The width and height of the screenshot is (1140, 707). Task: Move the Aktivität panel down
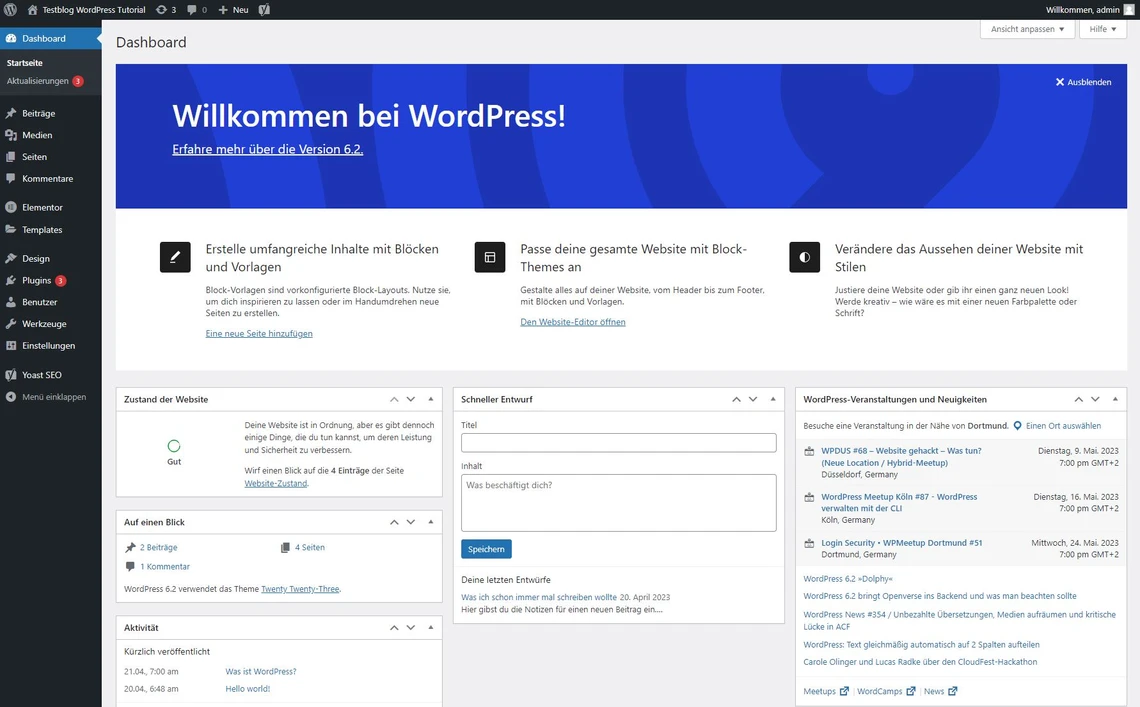411,628
